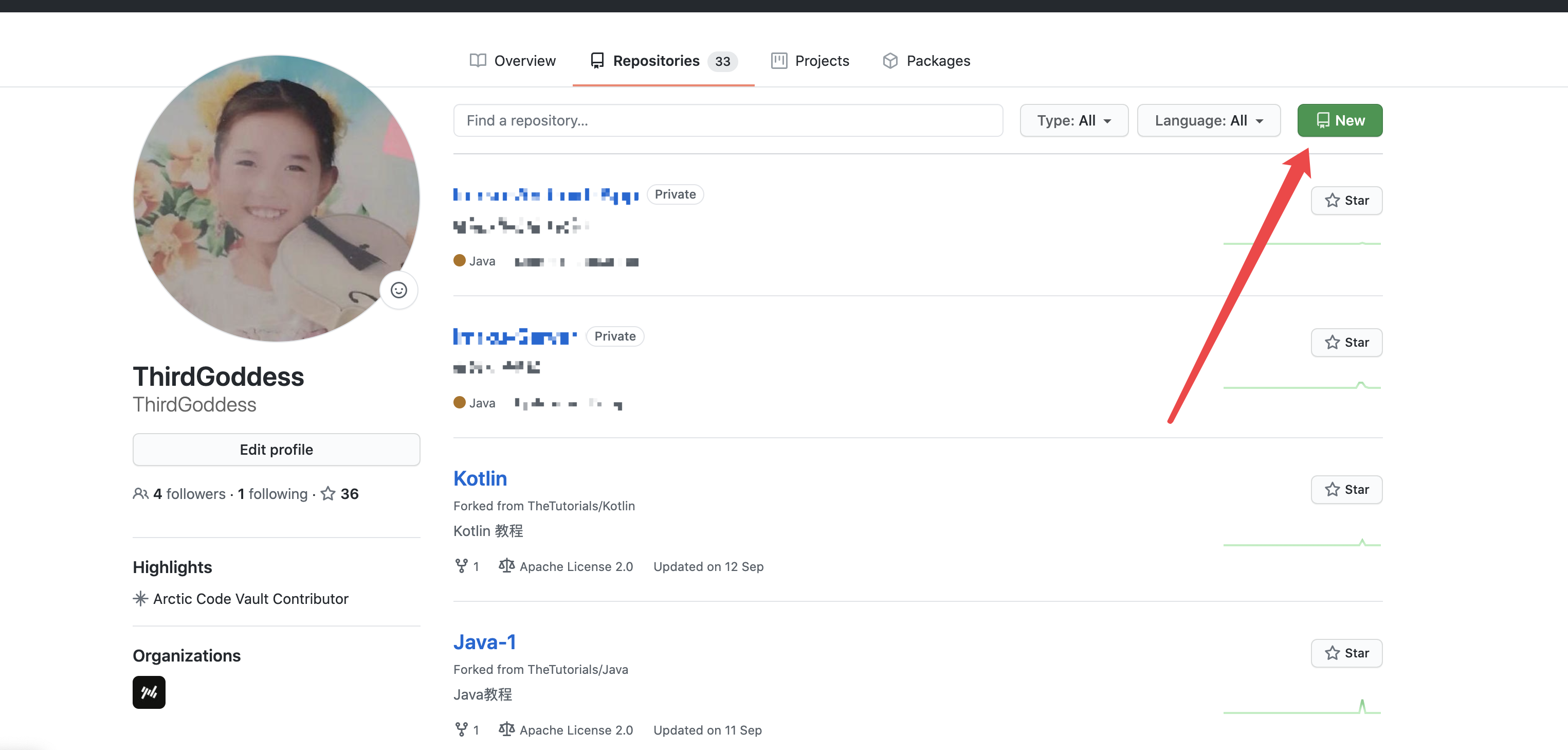Click the set status smiley icon
Viewport: 1568px width, 750px height.
(x=399, y=290)
